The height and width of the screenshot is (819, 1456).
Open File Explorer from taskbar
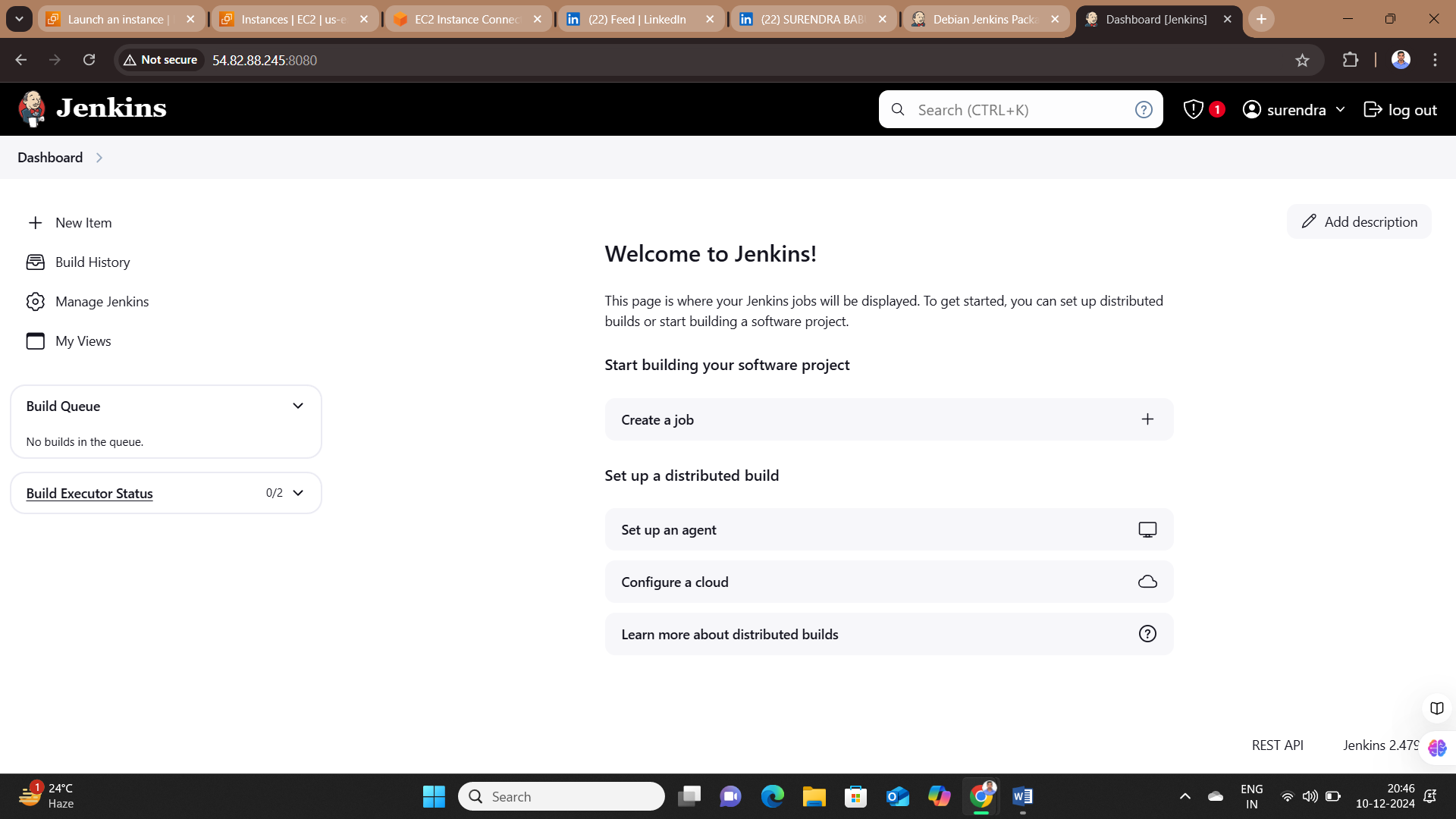coord(814,796)
